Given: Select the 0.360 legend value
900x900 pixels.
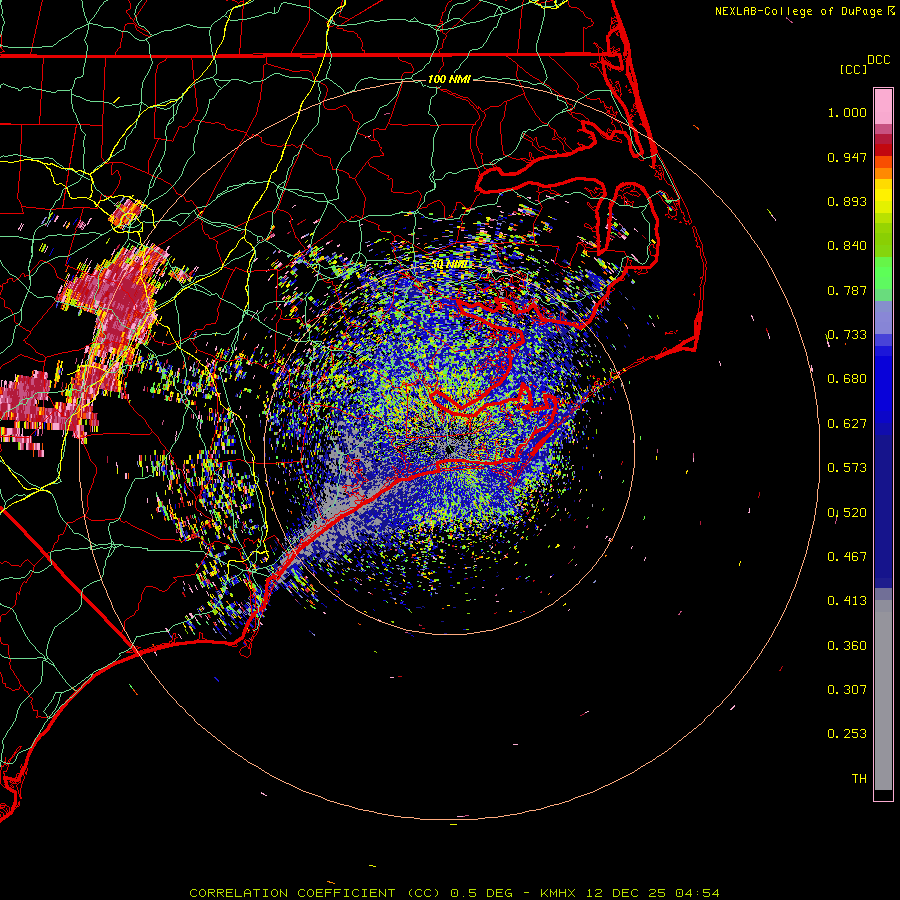Looking at the screenshot, I should [x=847, y=646].
